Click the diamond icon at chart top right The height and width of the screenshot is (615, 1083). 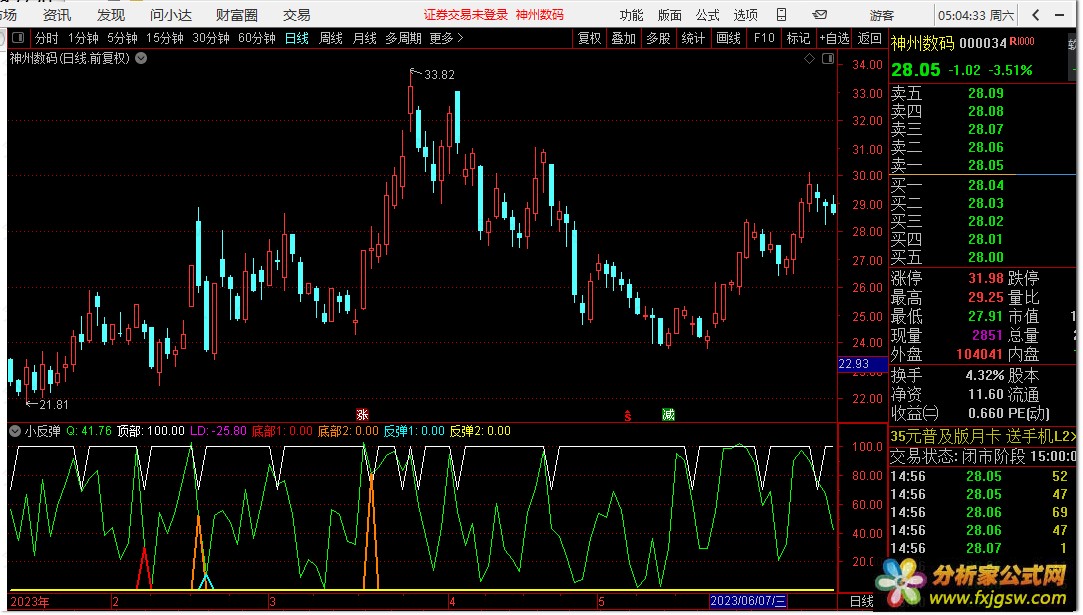click(809, 59)
